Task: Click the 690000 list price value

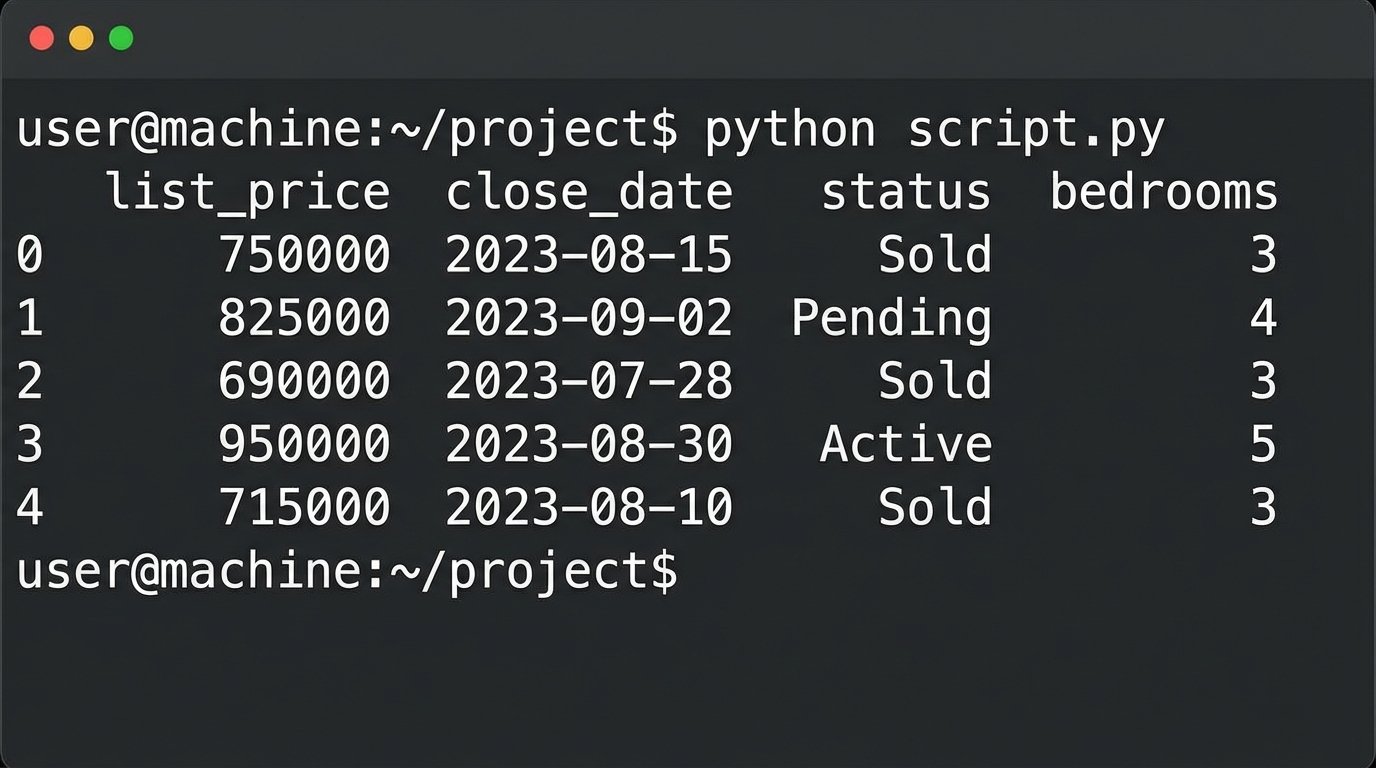Action: coord(304,382)
